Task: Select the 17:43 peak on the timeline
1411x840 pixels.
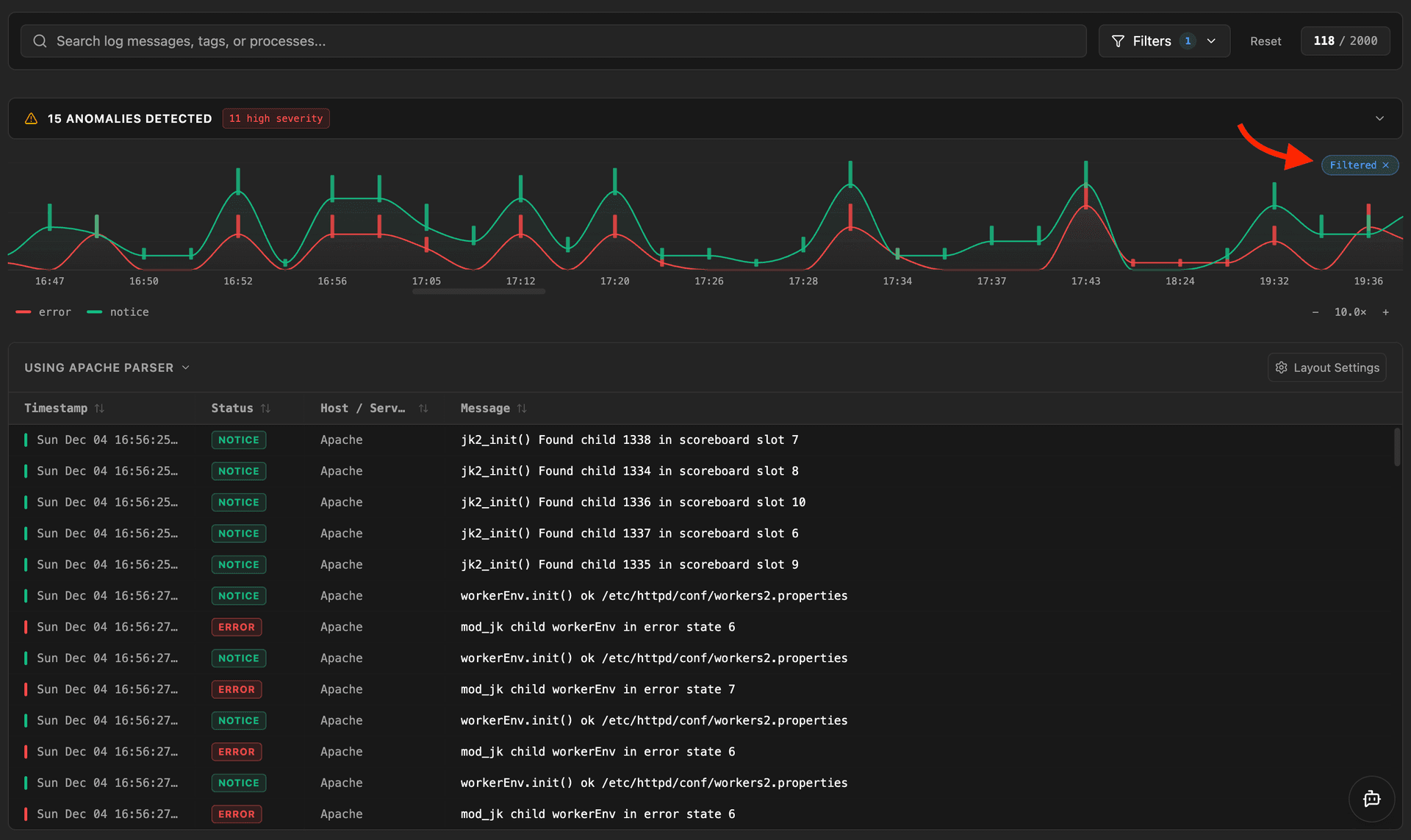Action: click(x=1085, y=184)
